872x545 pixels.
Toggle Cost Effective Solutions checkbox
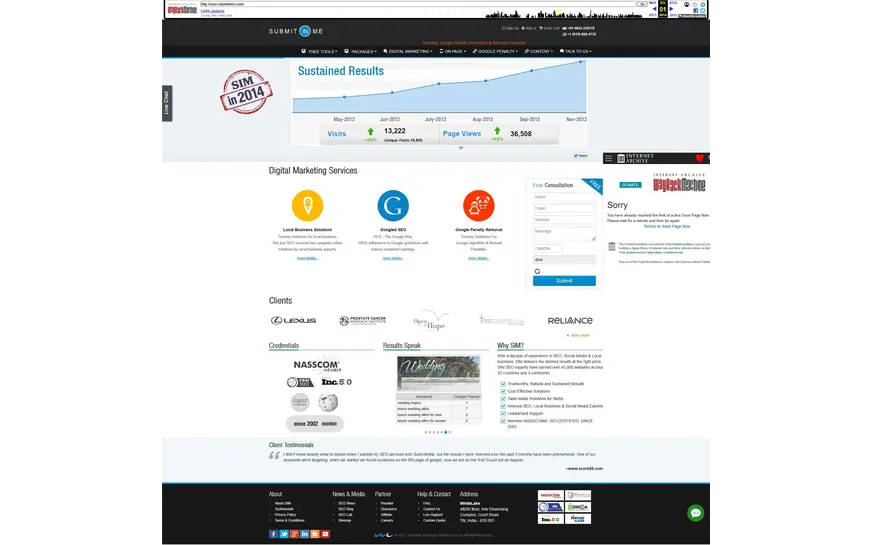point(503,391)
